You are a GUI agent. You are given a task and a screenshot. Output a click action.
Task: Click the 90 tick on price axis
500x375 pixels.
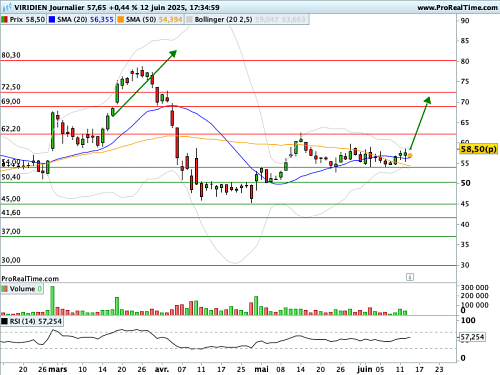[x=465, y=21]
